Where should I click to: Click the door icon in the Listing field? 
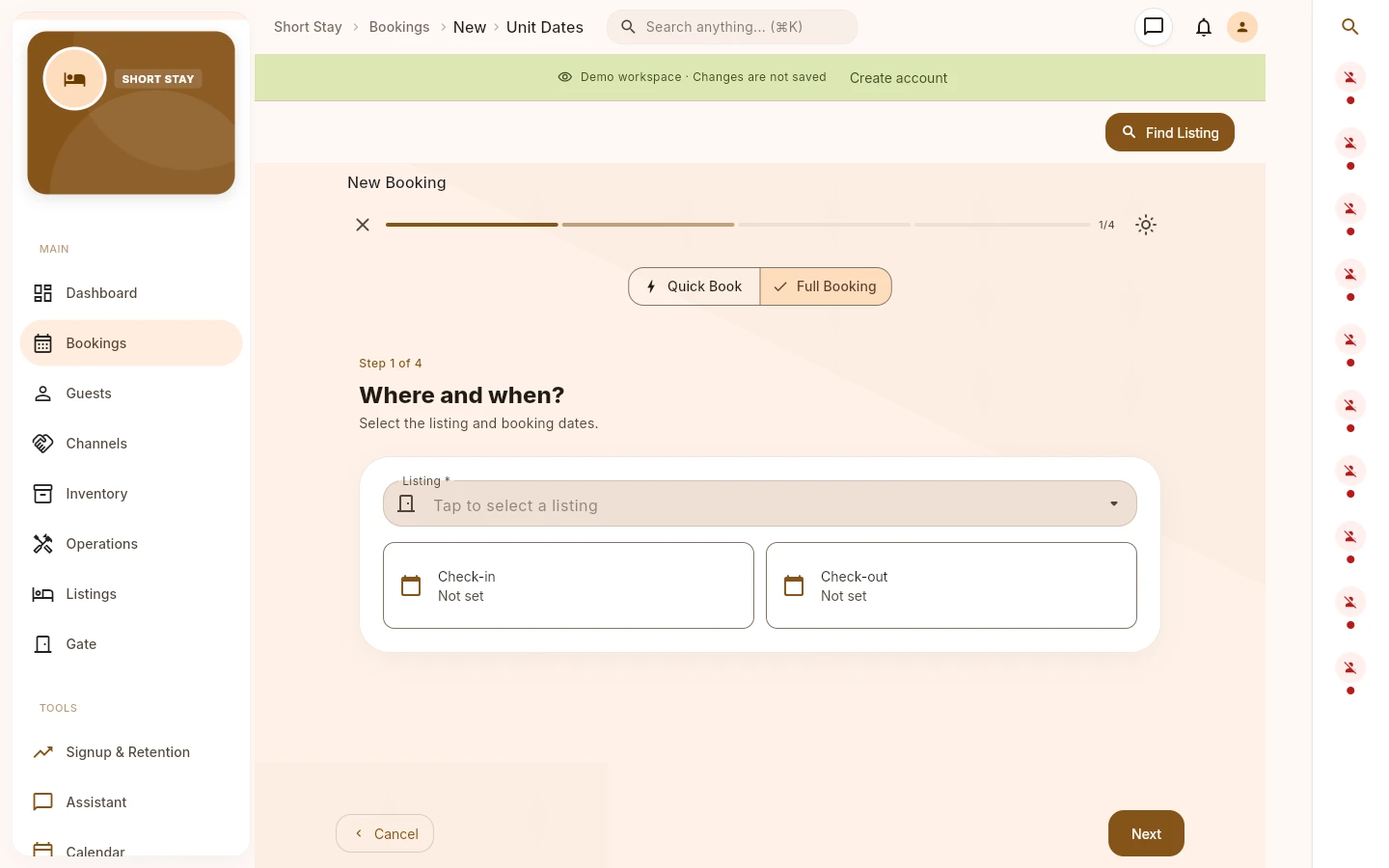click(406, 503)
